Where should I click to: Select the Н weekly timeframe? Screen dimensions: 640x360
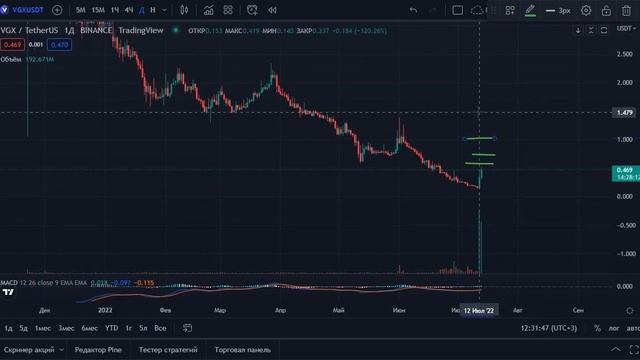(153, 10)
